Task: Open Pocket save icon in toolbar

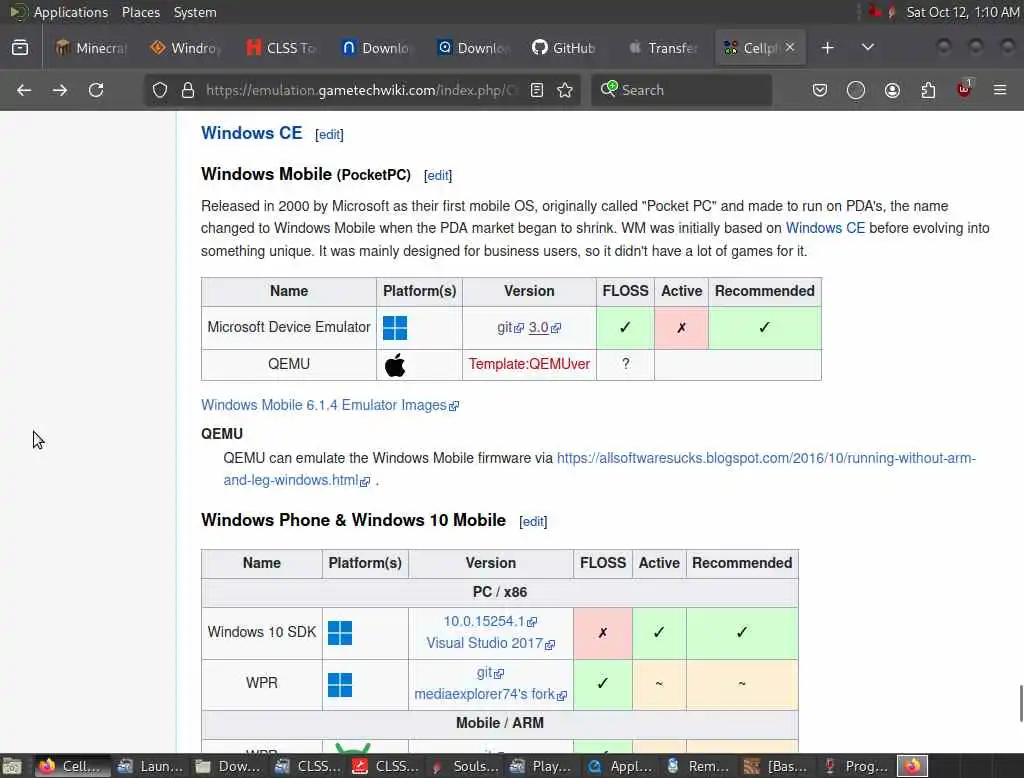Action: point(820,90)
